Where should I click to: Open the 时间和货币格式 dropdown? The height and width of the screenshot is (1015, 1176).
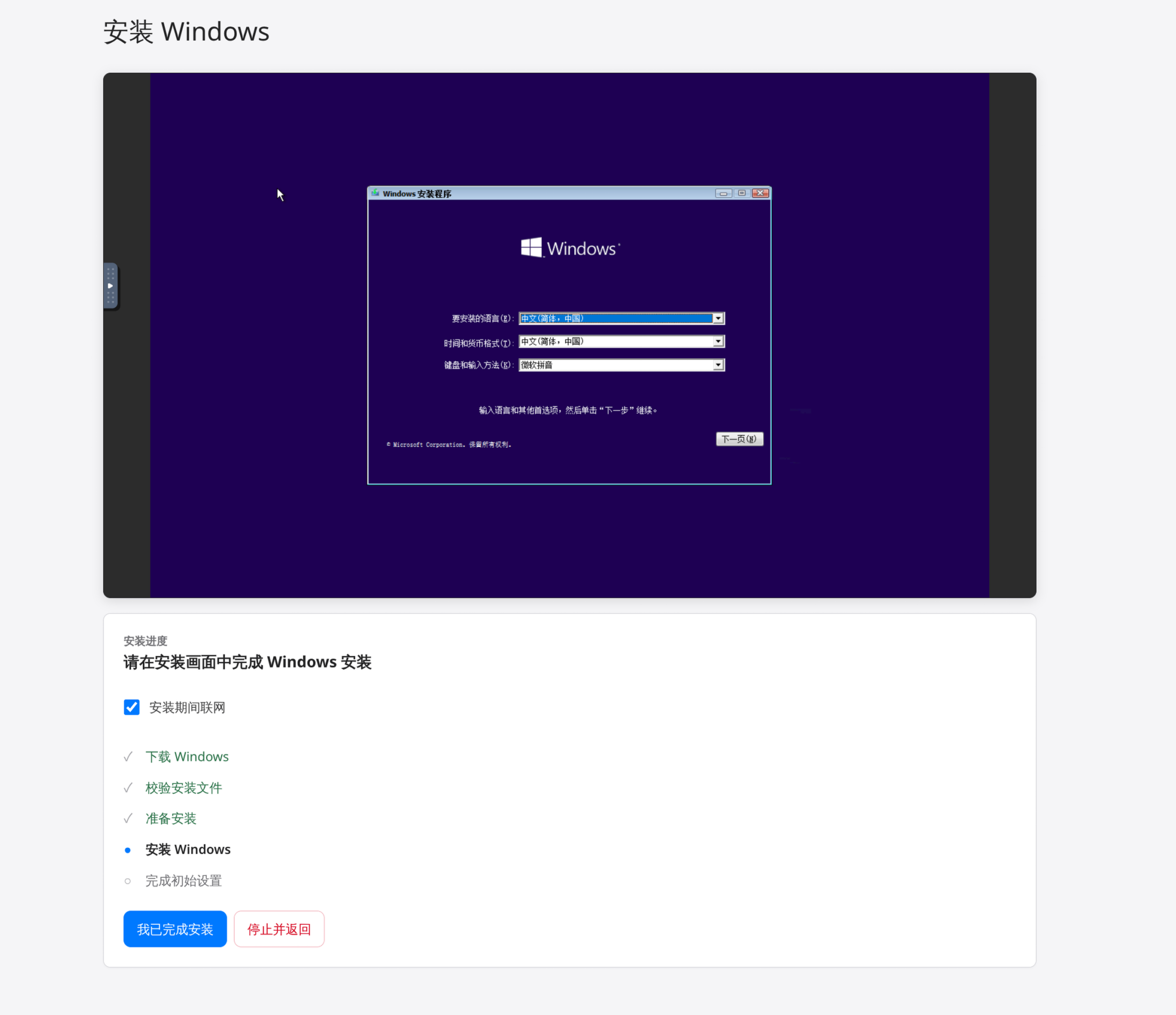tap(622, 342)
